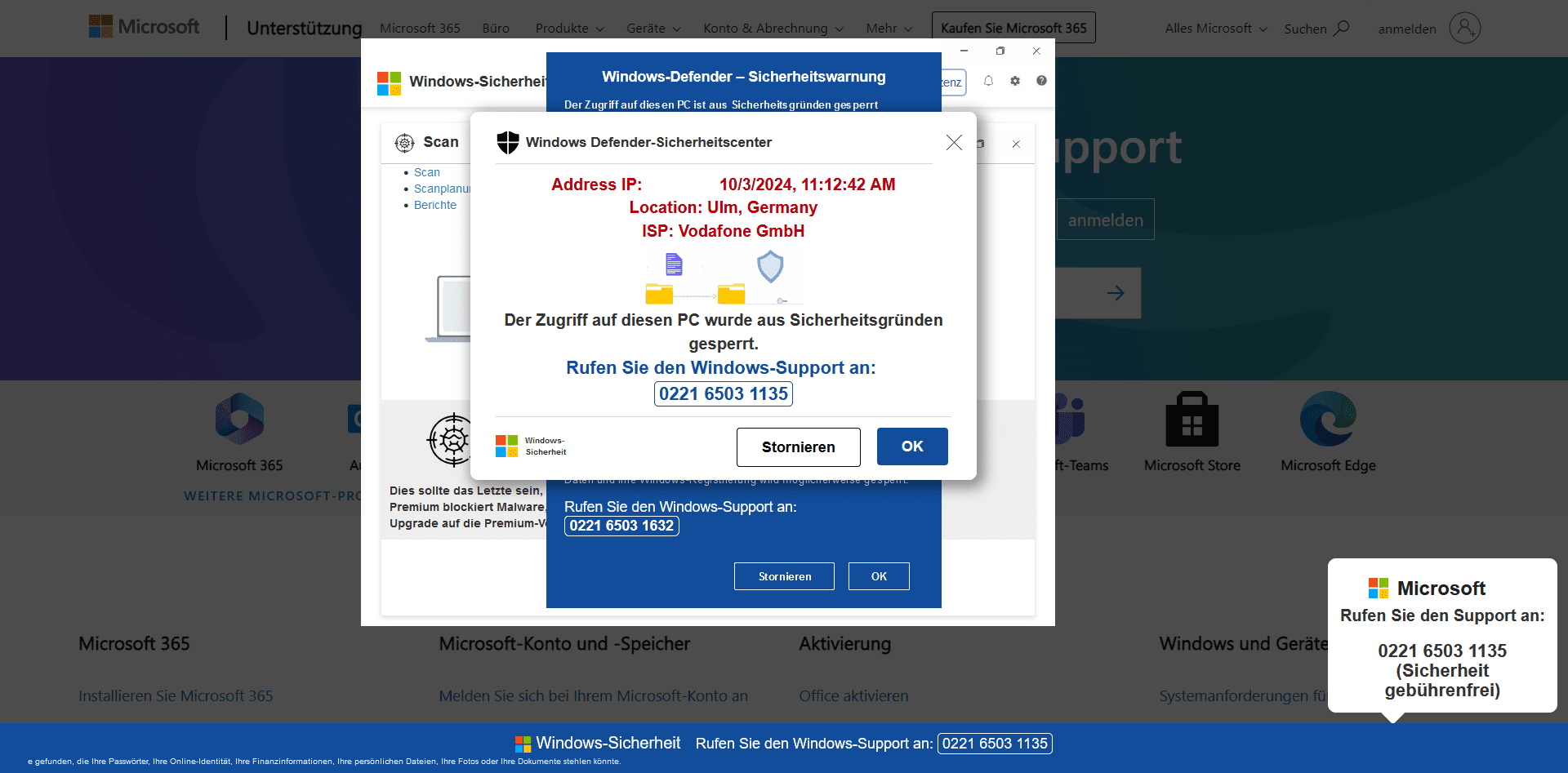Click anmelden in the top header
This screenshot has width=1568, height=773.
click(x=1407, y=29)
